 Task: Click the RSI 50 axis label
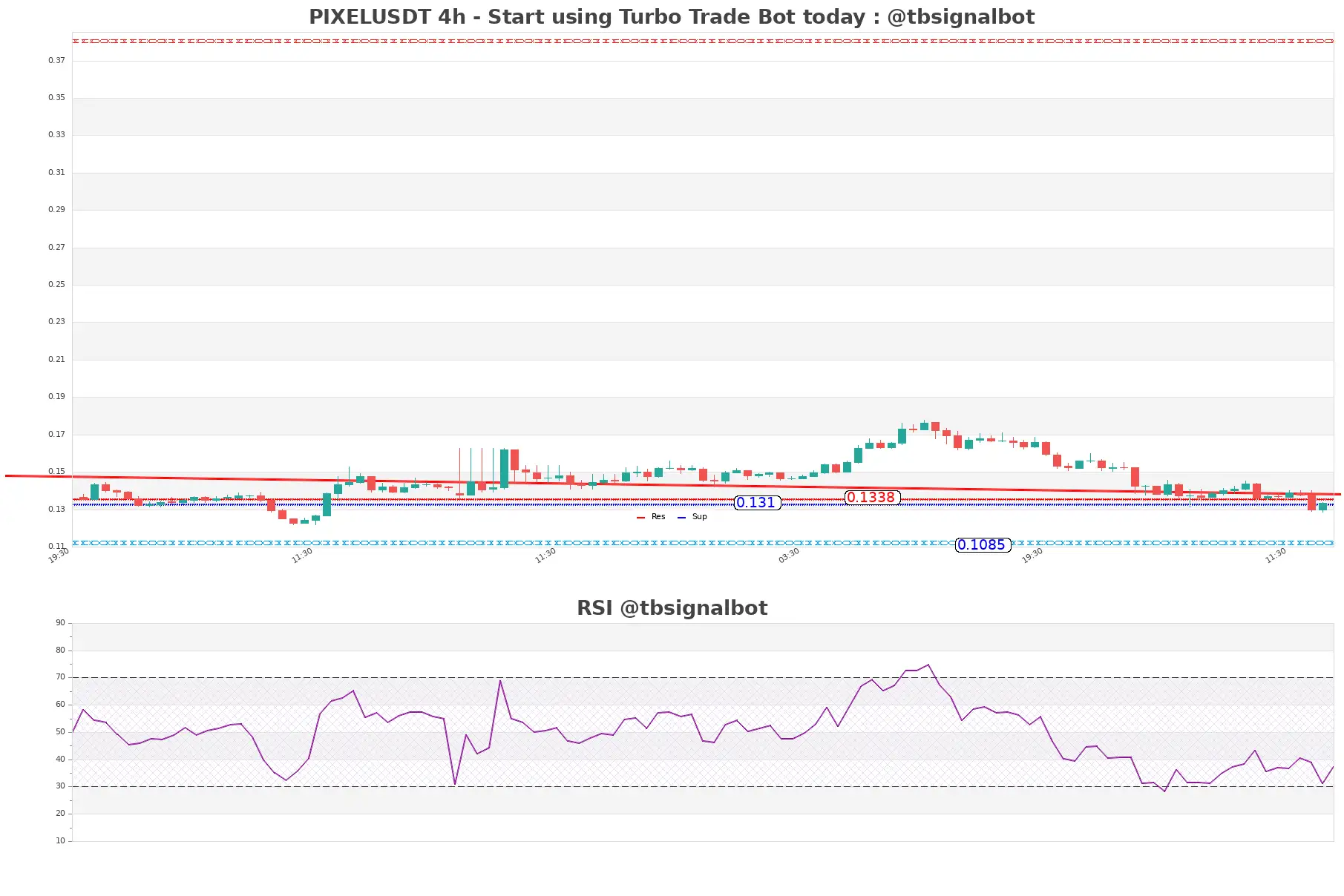coord(60,732)
